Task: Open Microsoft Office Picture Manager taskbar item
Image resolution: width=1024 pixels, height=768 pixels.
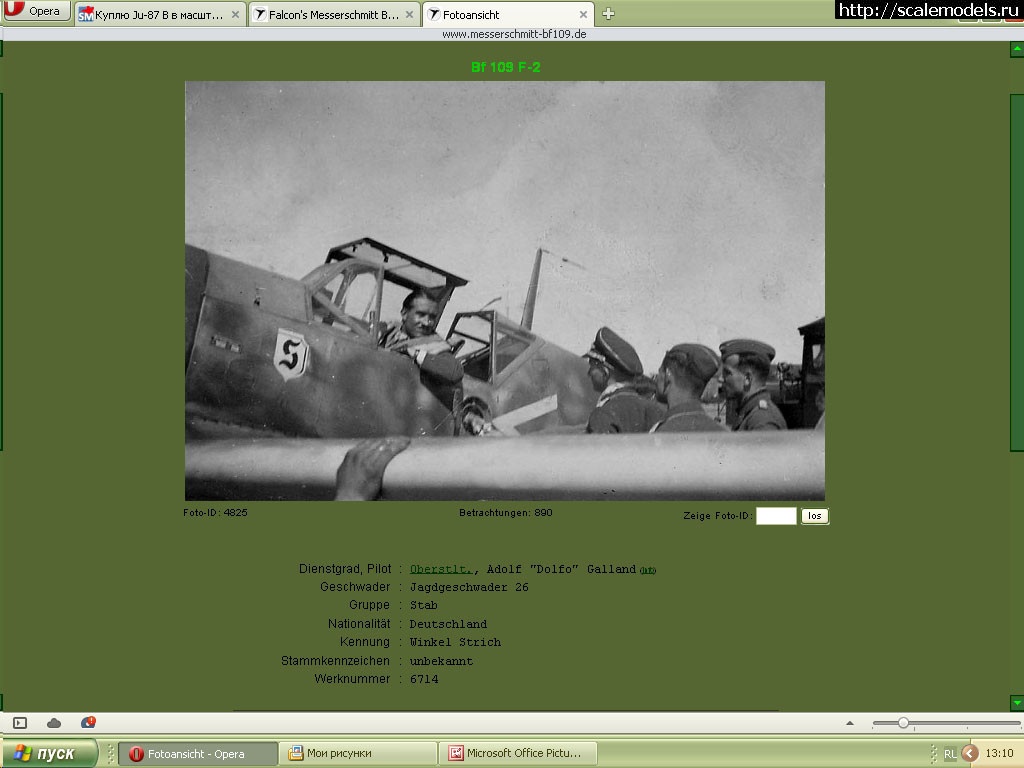Action: (520, 754)
